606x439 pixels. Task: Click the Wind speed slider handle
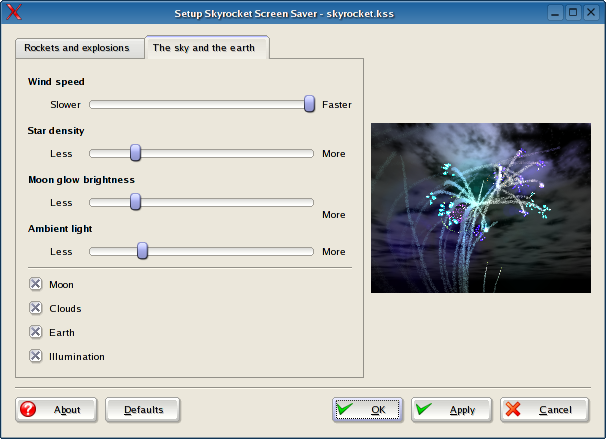tap(309, 104)
